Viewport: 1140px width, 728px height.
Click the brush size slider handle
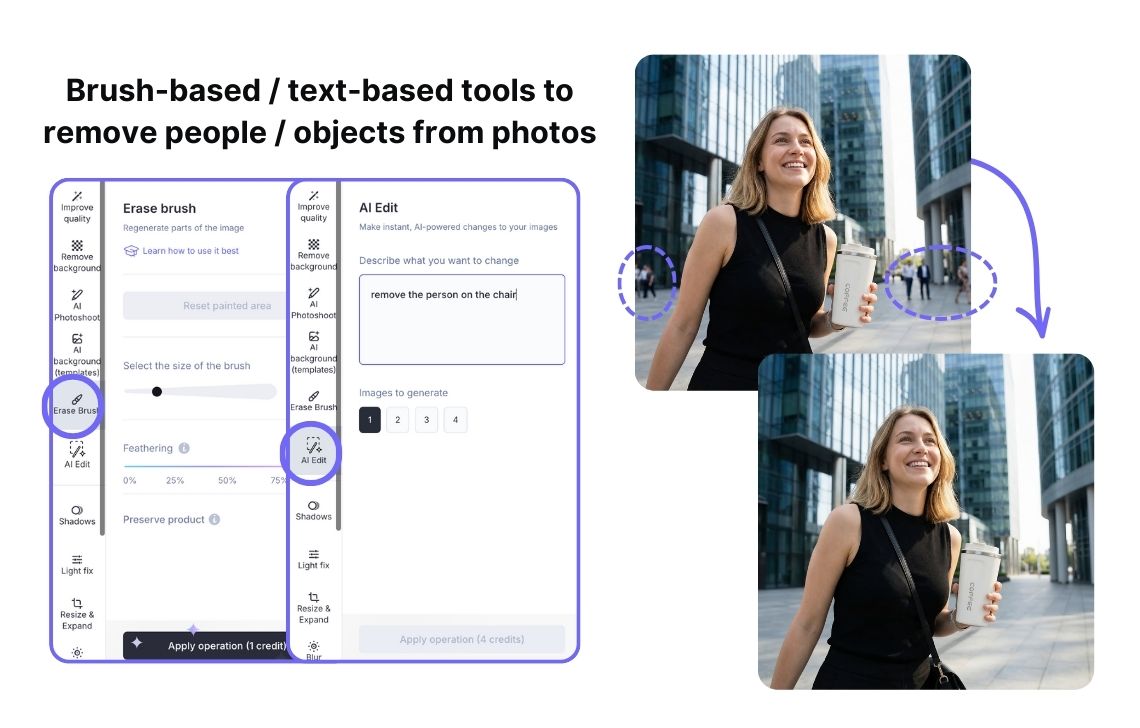coord(157,391)
